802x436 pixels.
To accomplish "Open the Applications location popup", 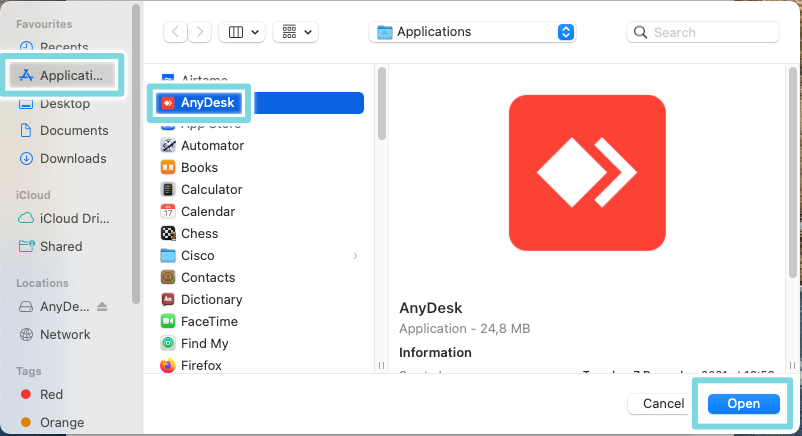I will point(472,32).
